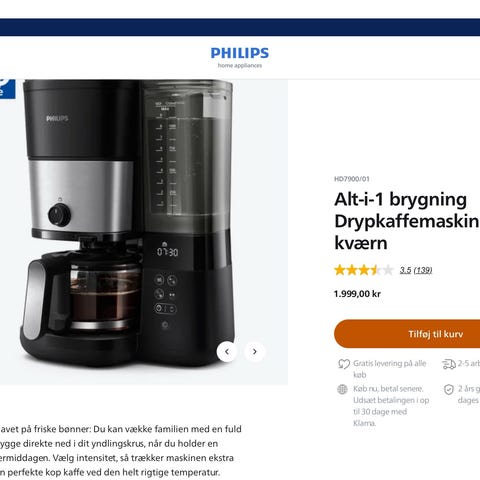Click the star rating display
Screen dimensions: 480x480
coord(364,270)
